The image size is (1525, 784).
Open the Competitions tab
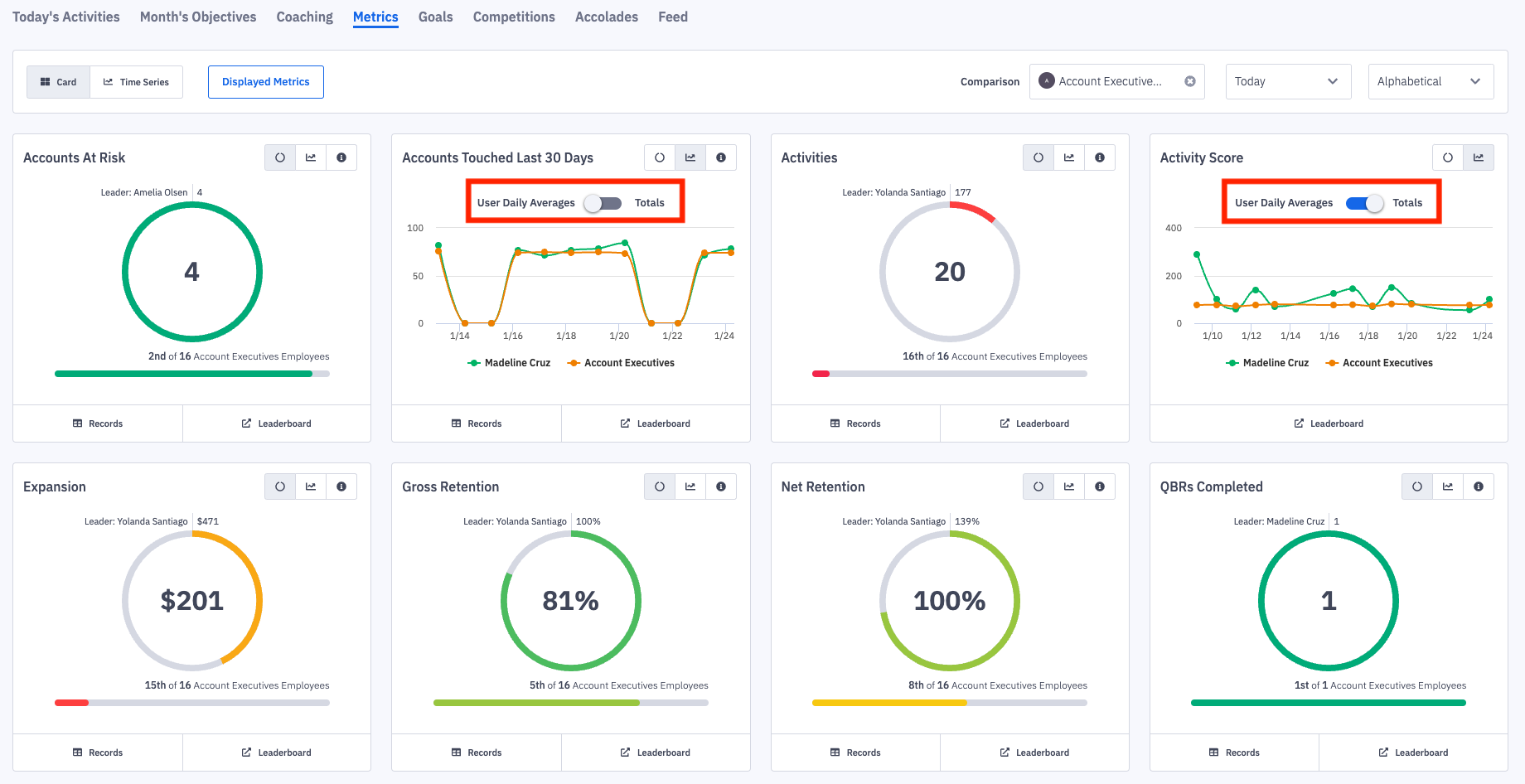[x=513, y=17]
